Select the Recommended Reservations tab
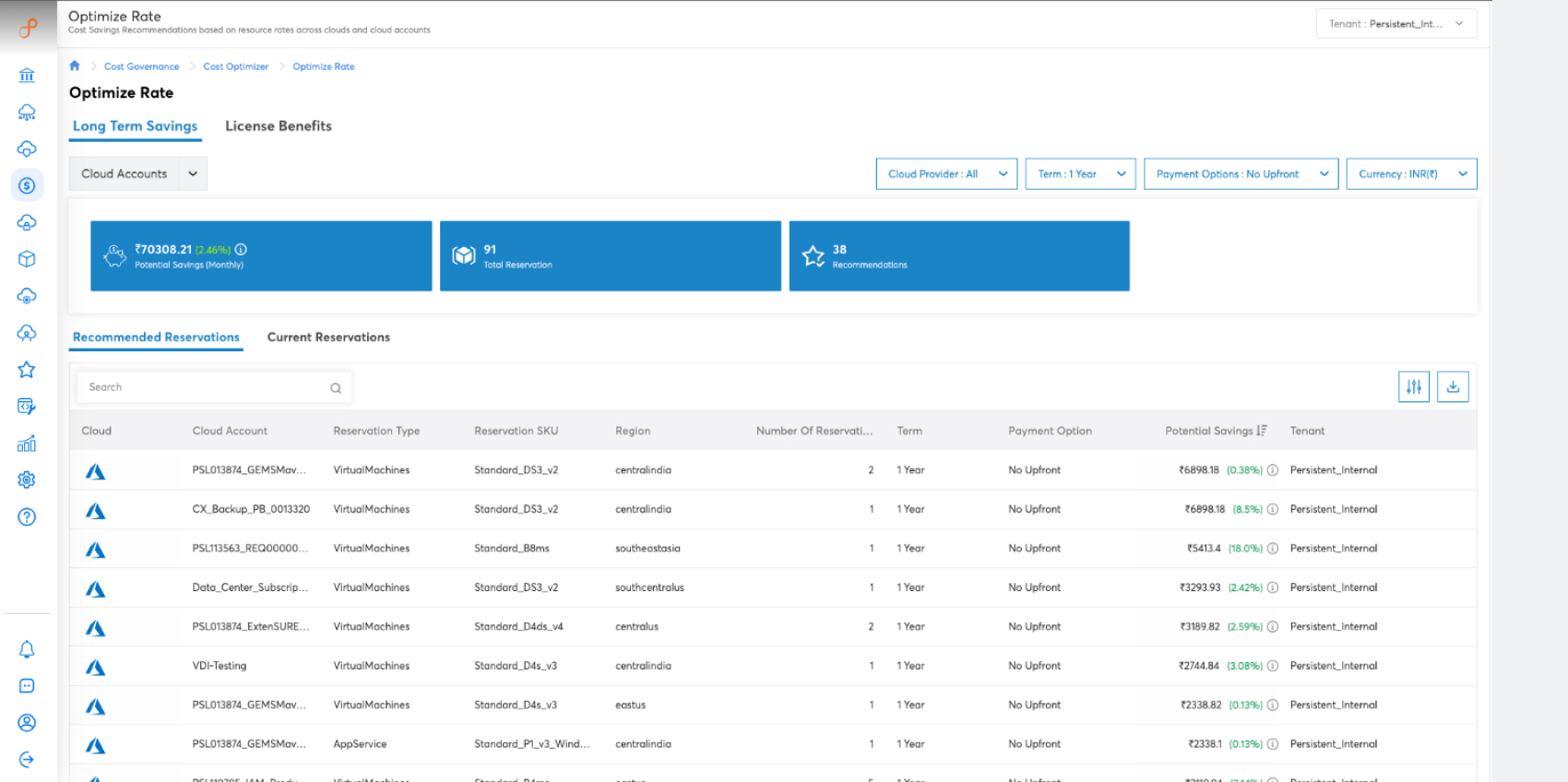The image size is (1568, 782). (x=156, y=338)
